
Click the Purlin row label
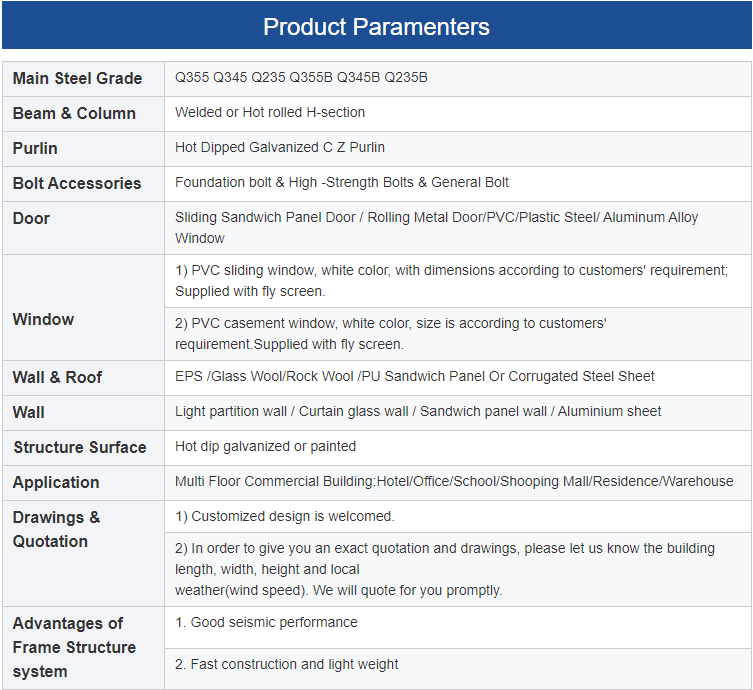tap(35, 148)
